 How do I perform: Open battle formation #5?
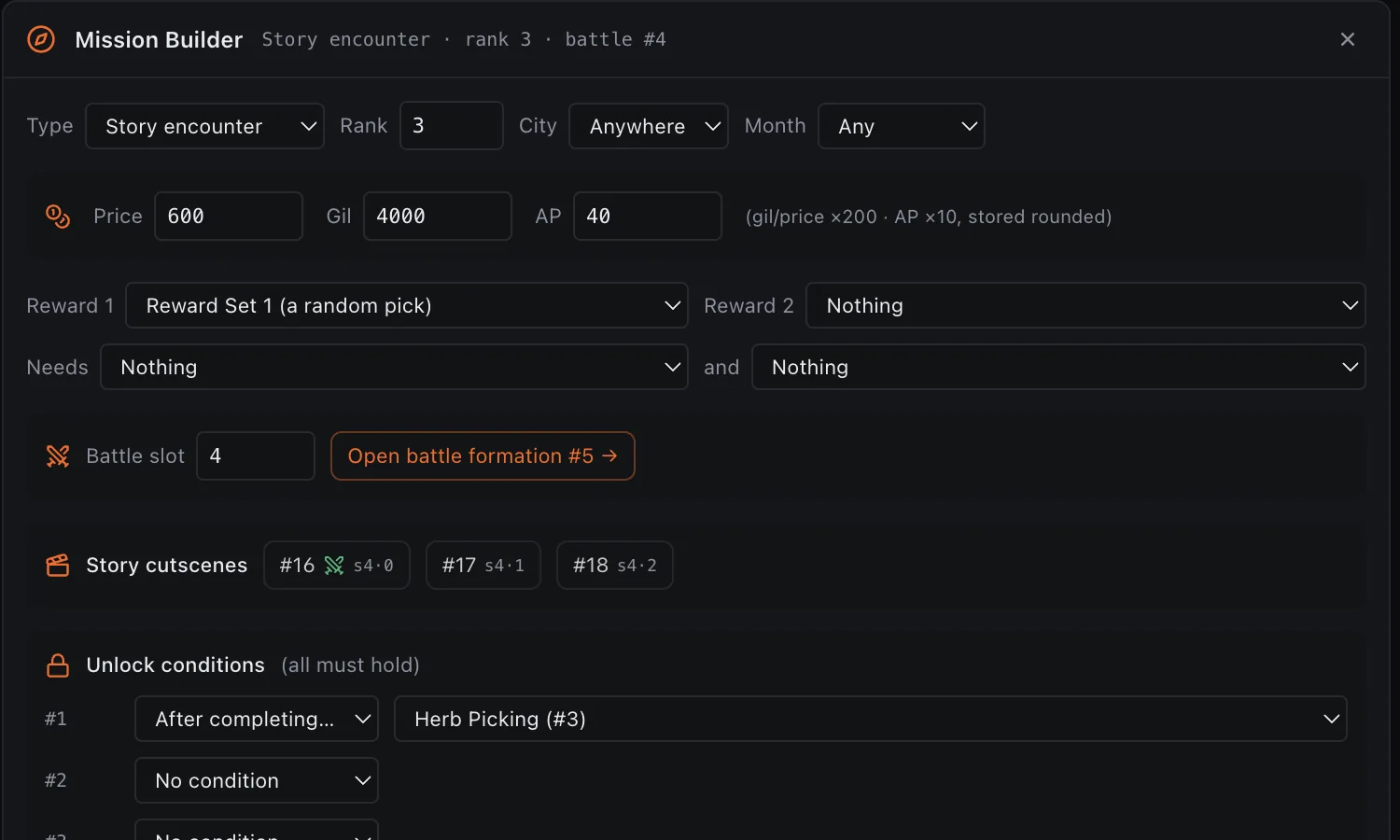click(x=483, y=456)
